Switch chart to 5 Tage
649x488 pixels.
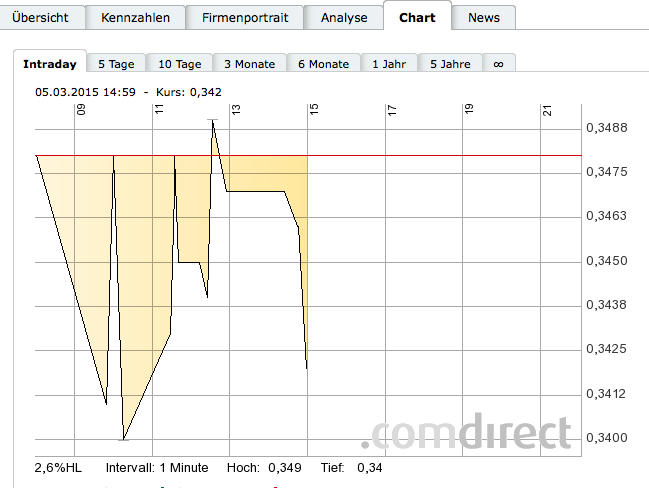pos(116,64)
